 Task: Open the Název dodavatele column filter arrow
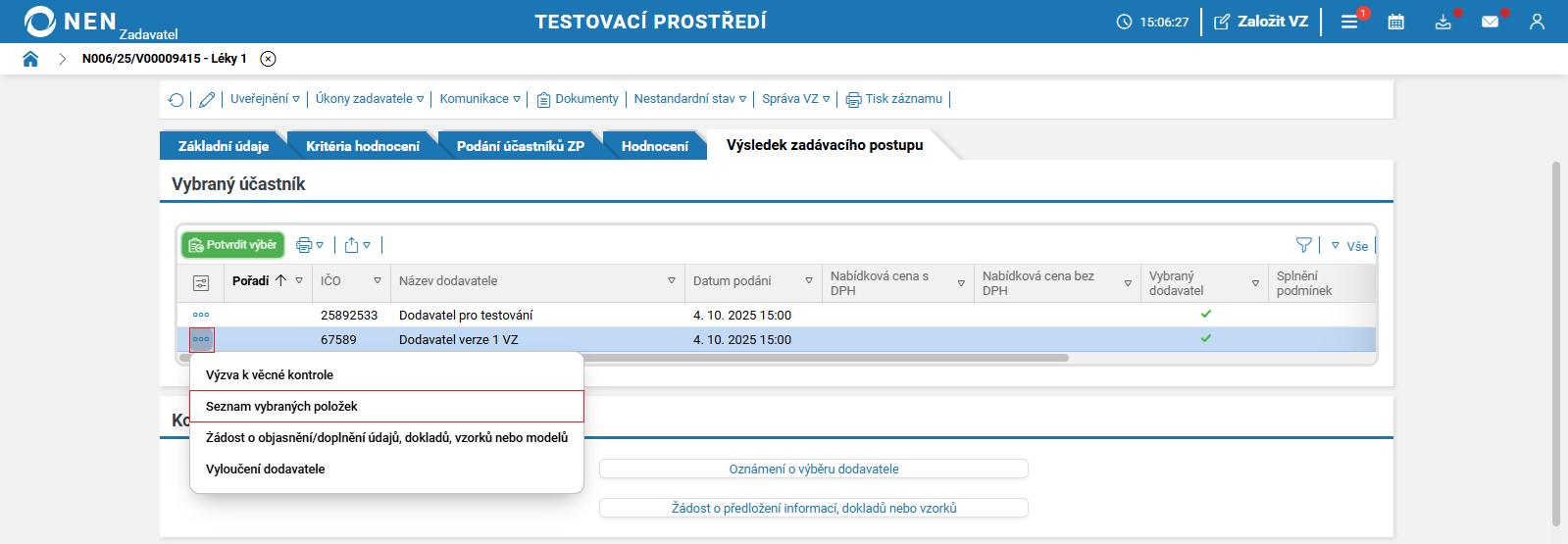point(672,281)
